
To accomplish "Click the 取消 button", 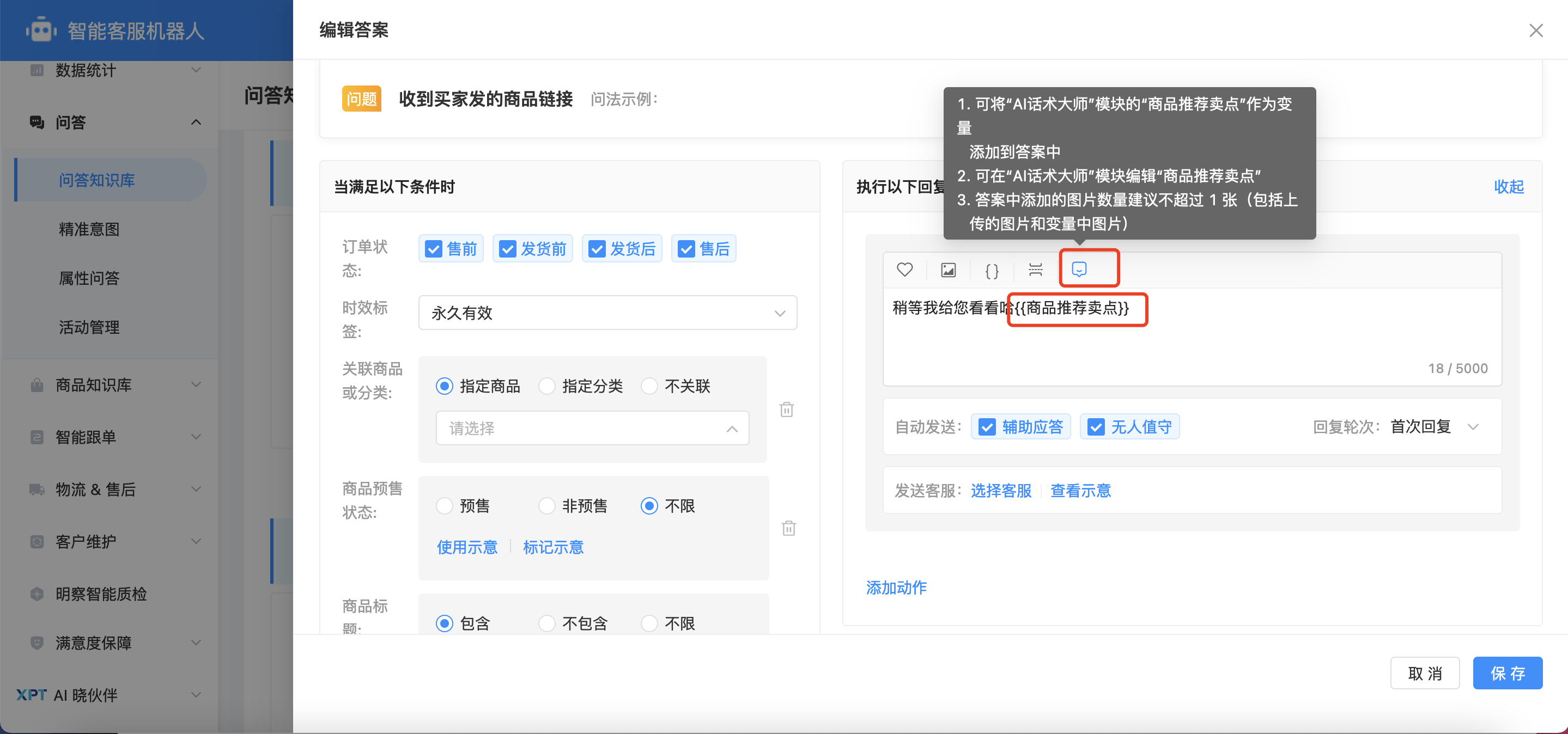I will pyautogui.click(x=1425, y=673).
